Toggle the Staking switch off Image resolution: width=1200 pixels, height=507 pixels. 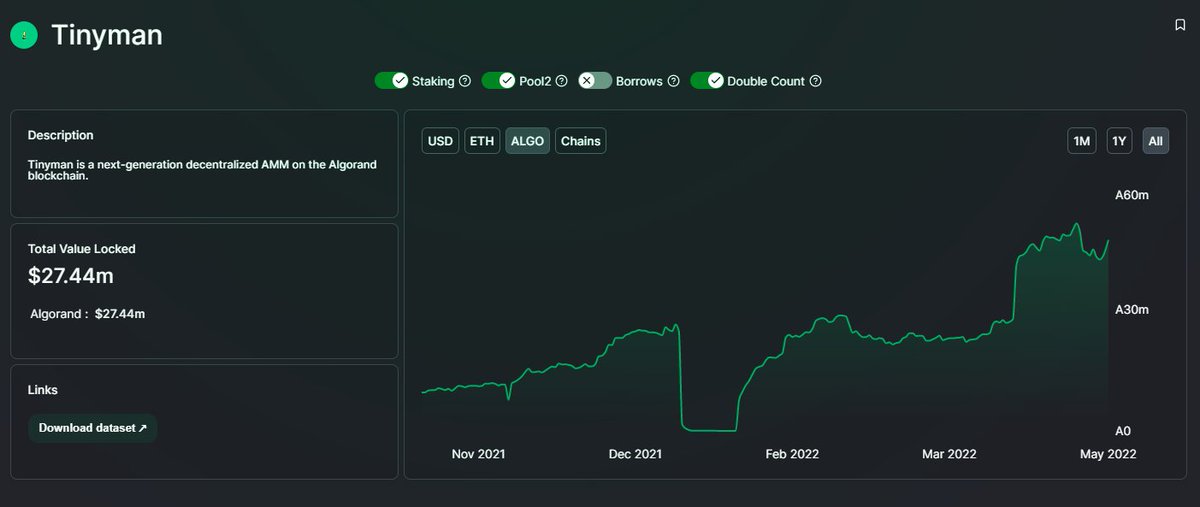click(391, 81)
